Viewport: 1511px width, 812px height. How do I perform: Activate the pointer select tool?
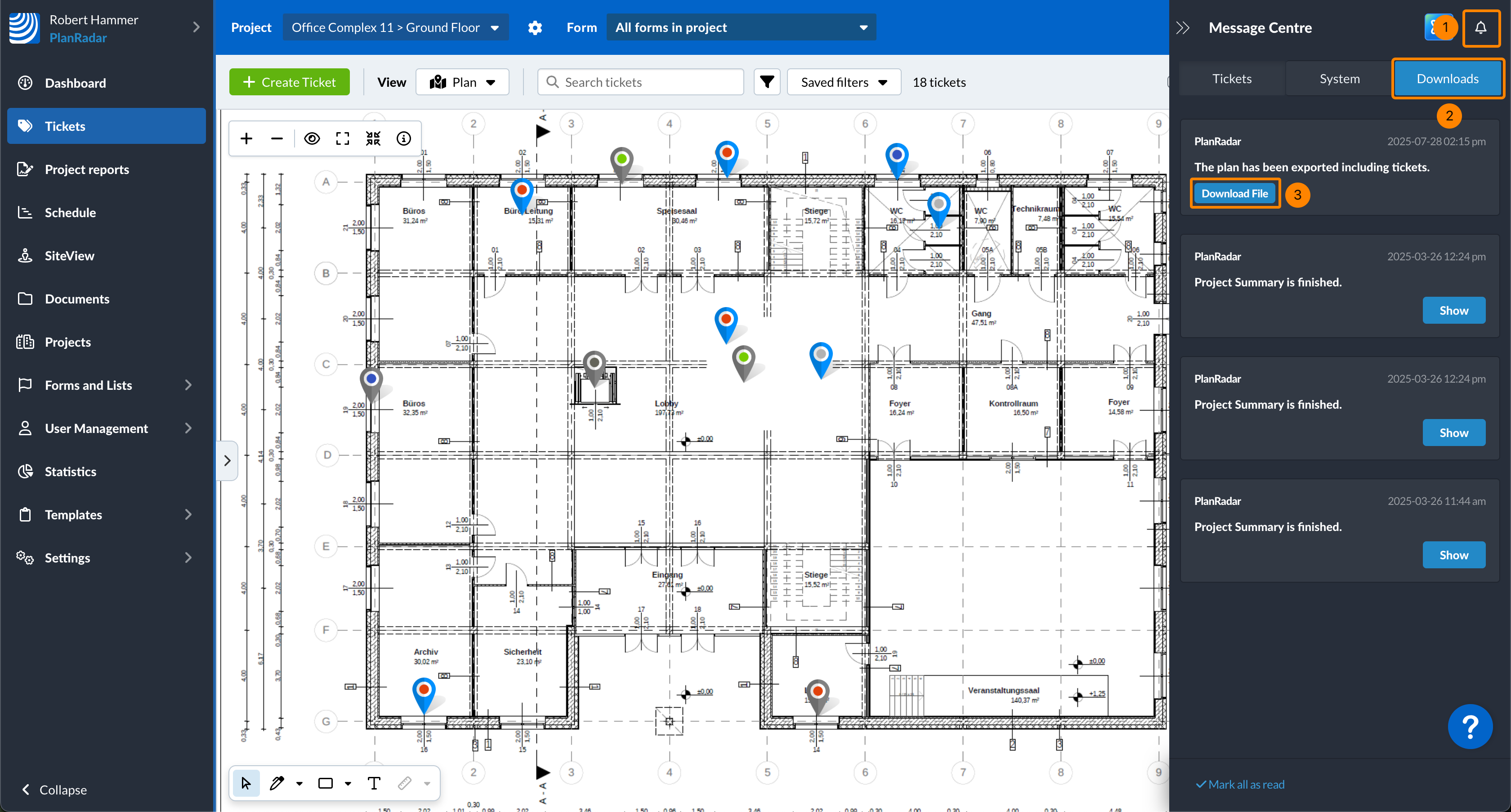click(x=246, y=783)
